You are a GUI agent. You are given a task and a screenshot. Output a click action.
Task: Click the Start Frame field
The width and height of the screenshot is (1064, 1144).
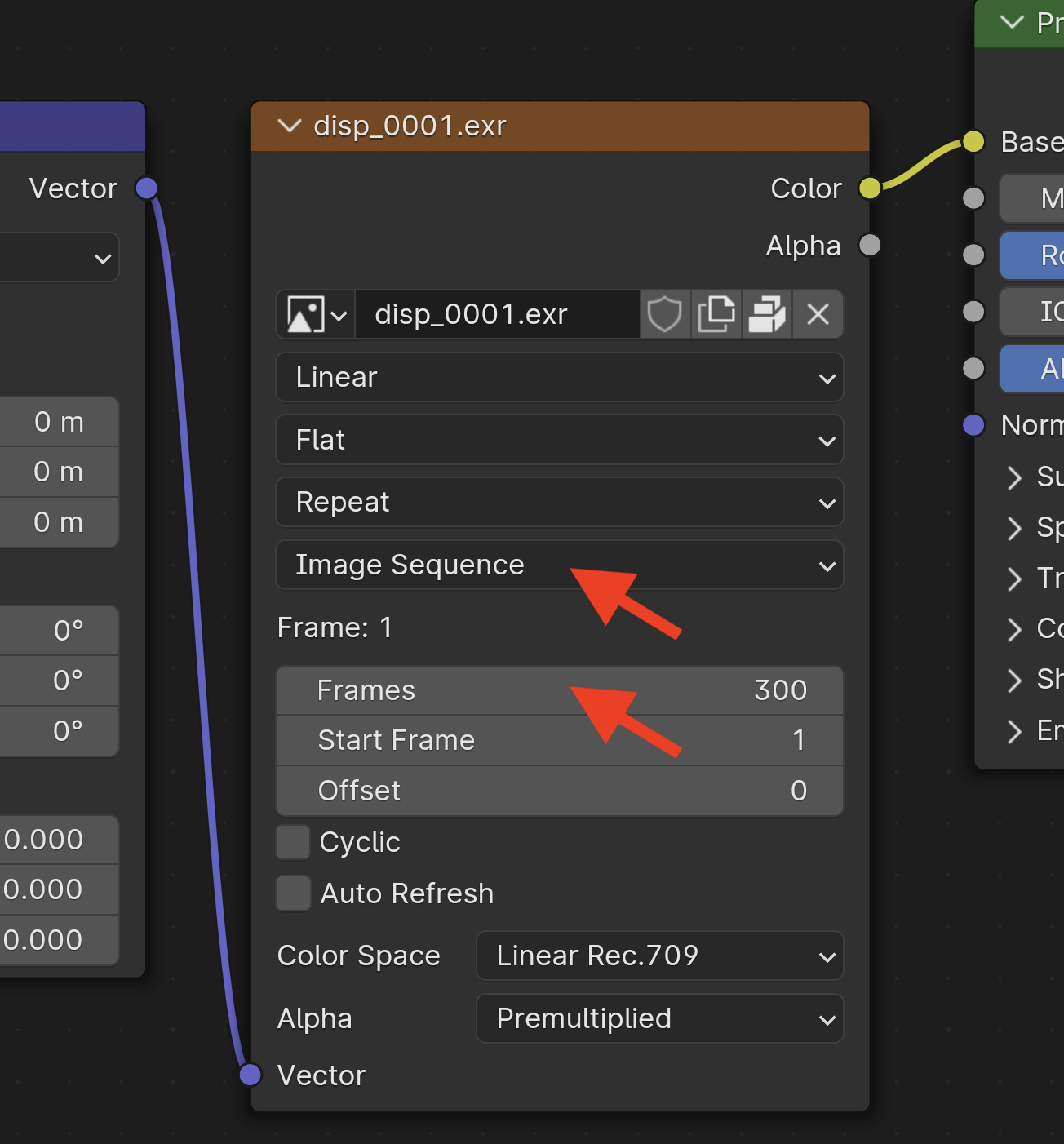pos(560,741)
